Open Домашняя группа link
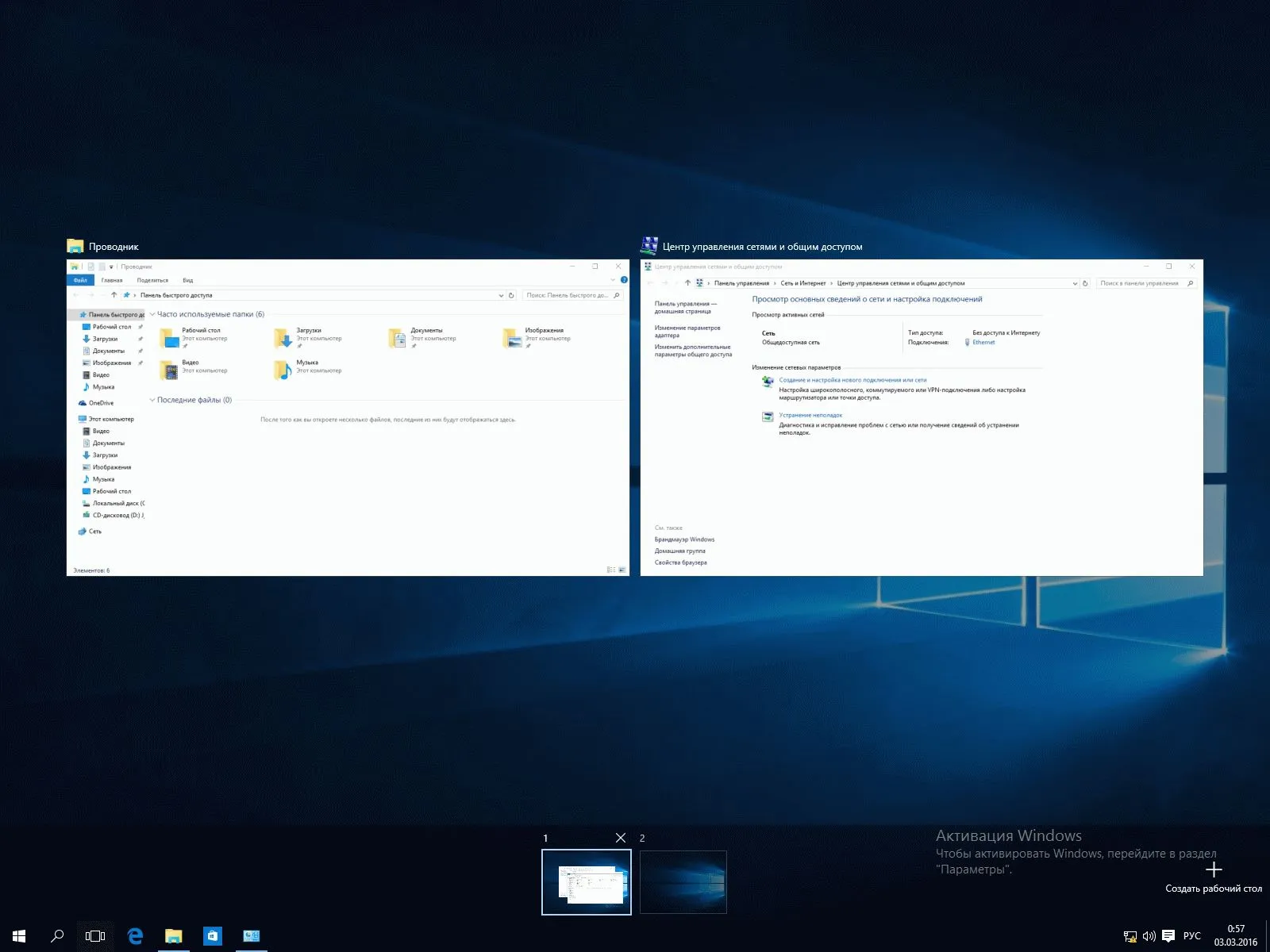1270x952 pixels. pos(679,551)
